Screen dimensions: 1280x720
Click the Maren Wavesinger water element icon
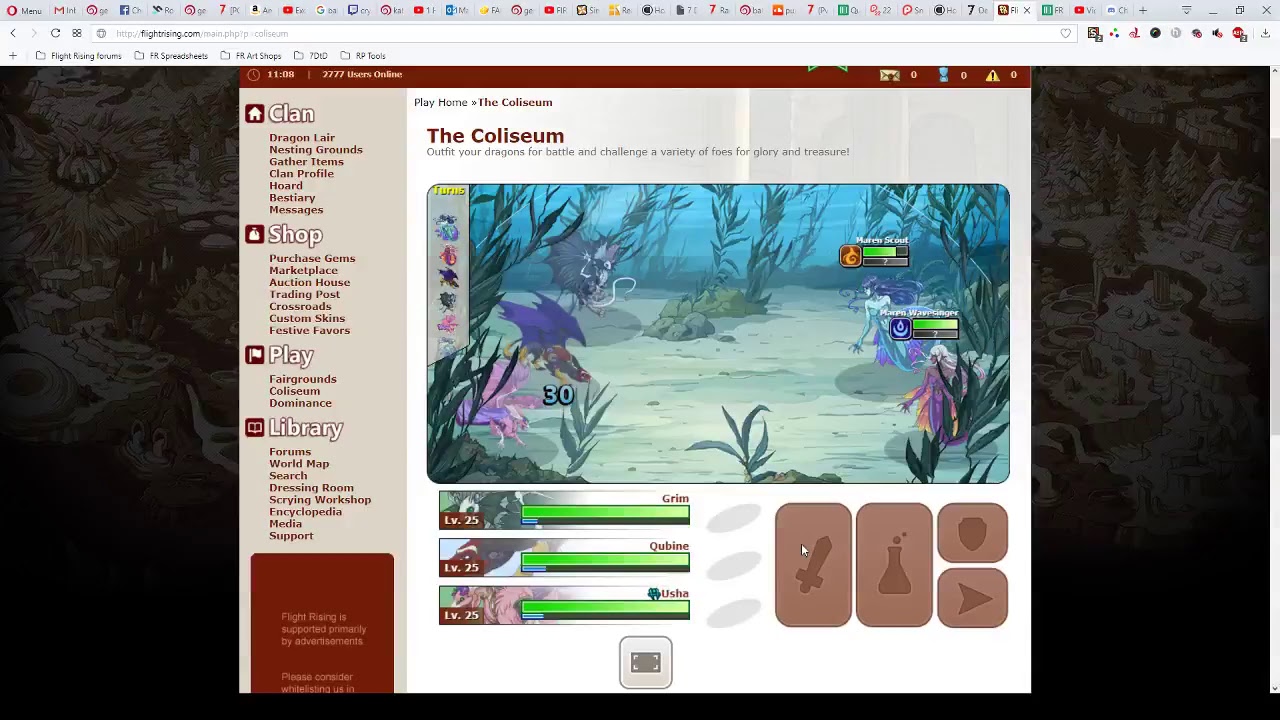[x=900, y=328]
